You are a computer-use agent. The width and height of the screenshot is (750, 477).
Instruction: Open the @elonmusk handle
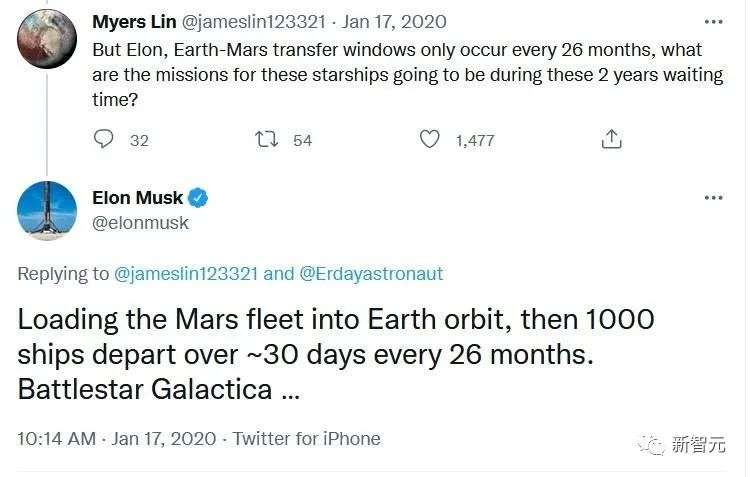click(140, 223)
